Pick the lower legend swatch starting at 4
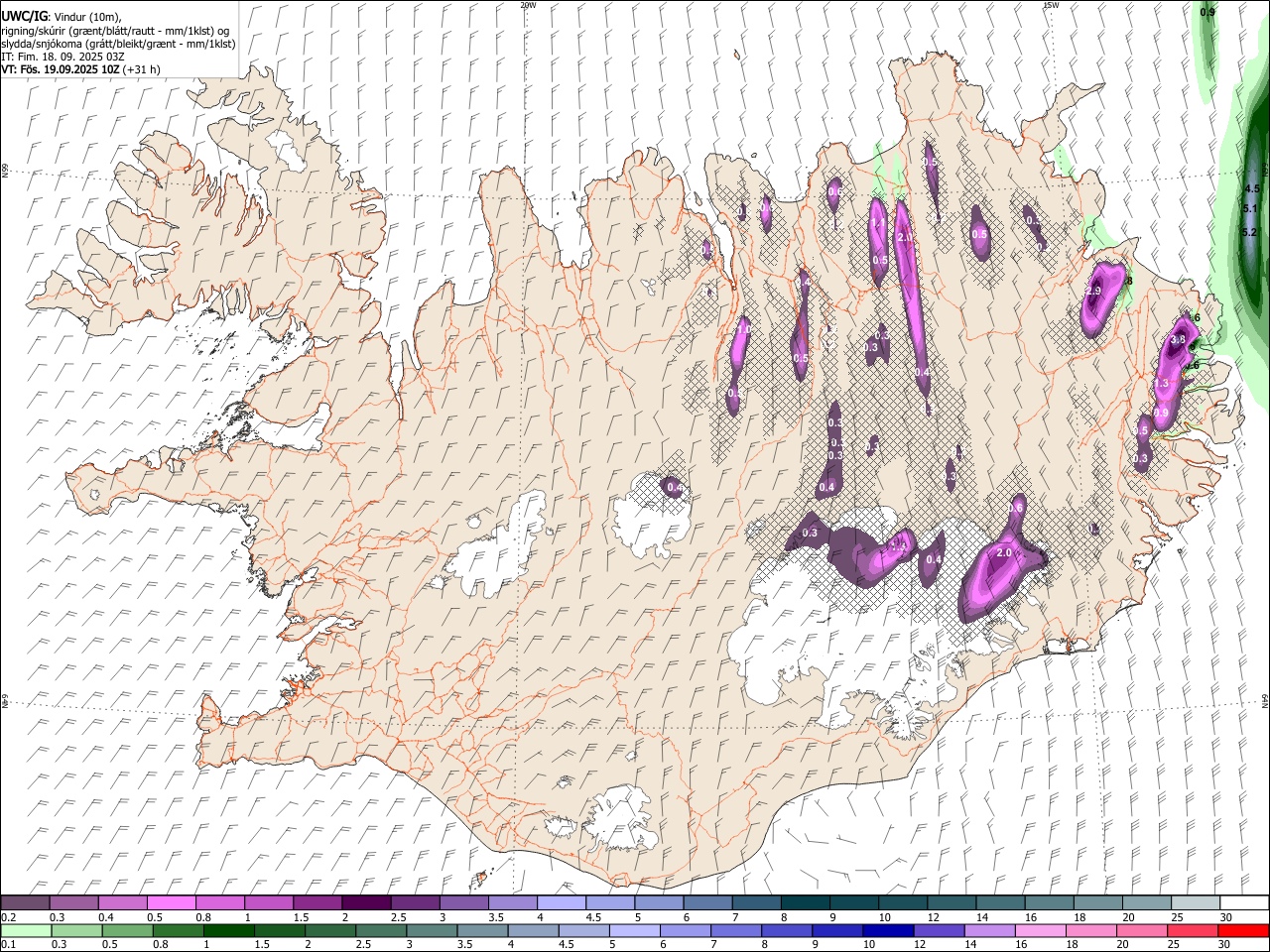1270x952 pixels. (533, 930)
